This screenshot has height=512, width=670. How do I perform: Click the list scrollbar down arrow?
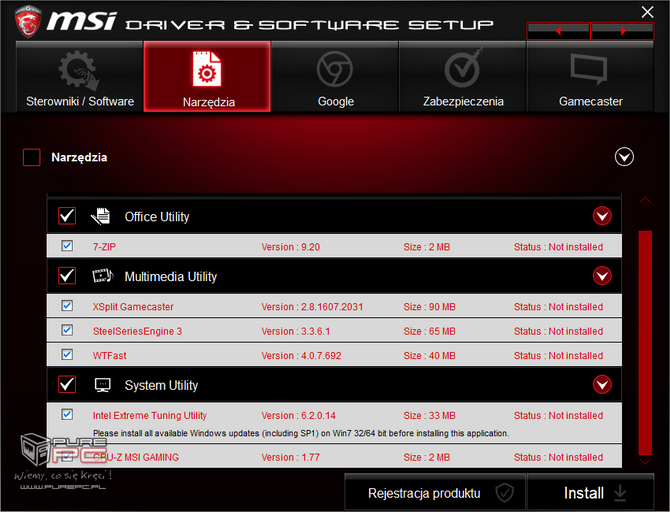tap(645, 461)
